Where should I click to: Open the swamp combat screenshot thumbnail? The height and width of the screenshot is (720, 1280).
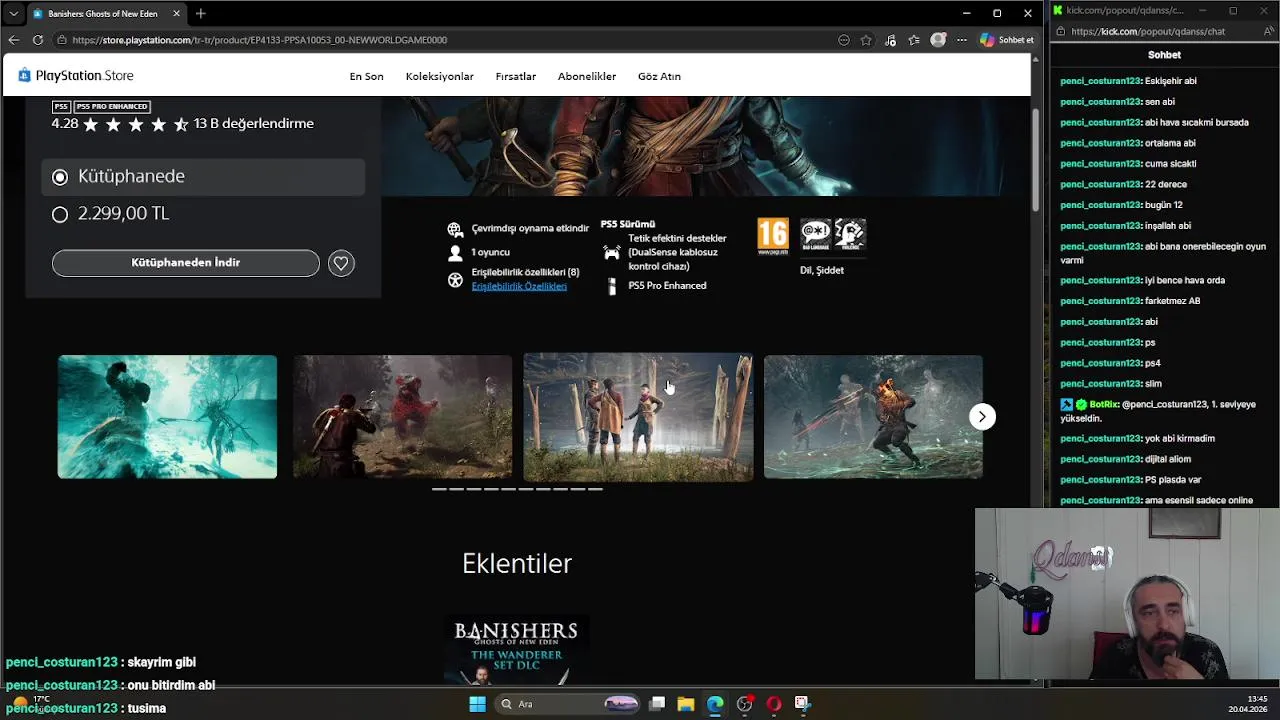pyautogui.click(x=873, y=417)
